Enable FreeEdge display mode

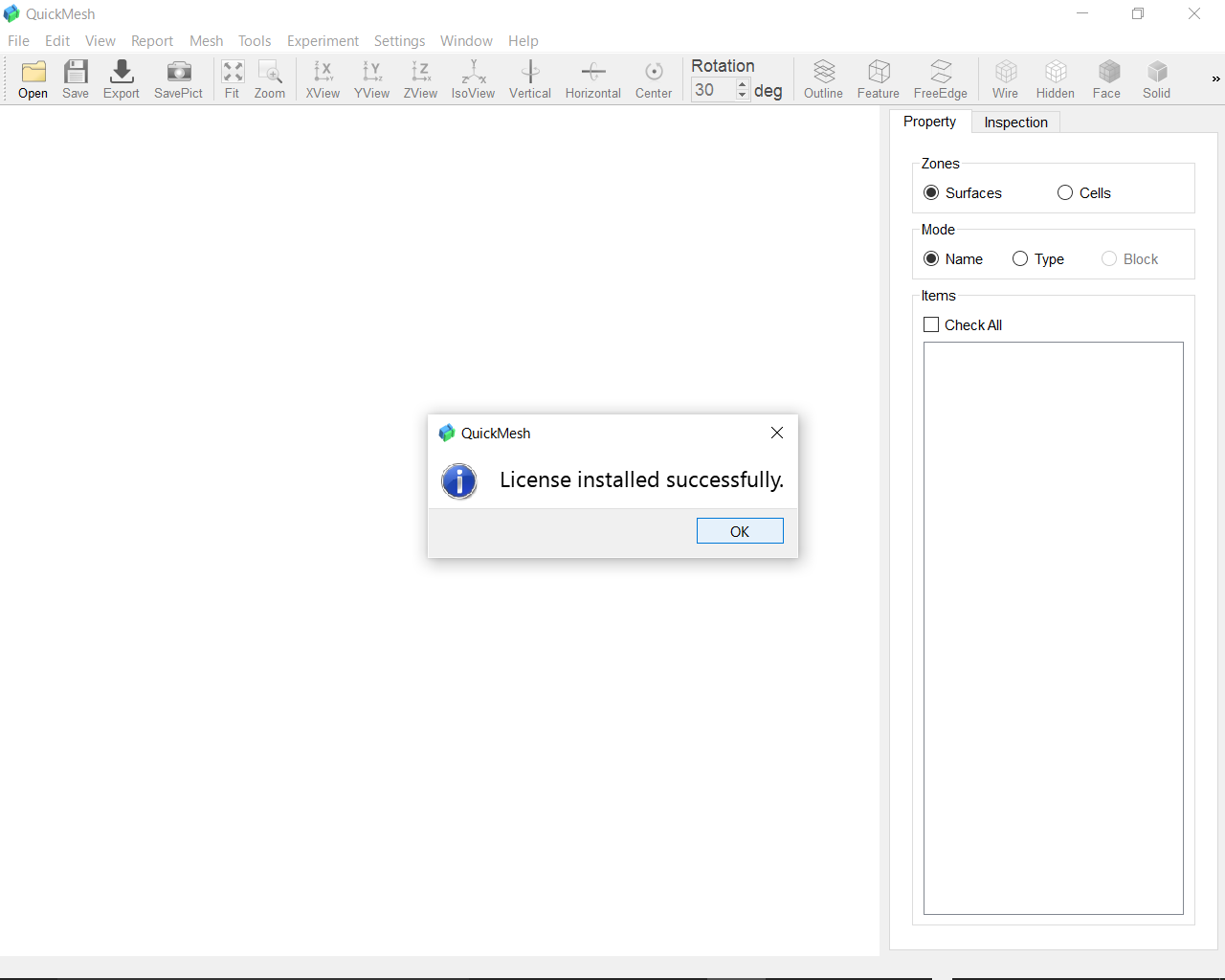(941, 78)
